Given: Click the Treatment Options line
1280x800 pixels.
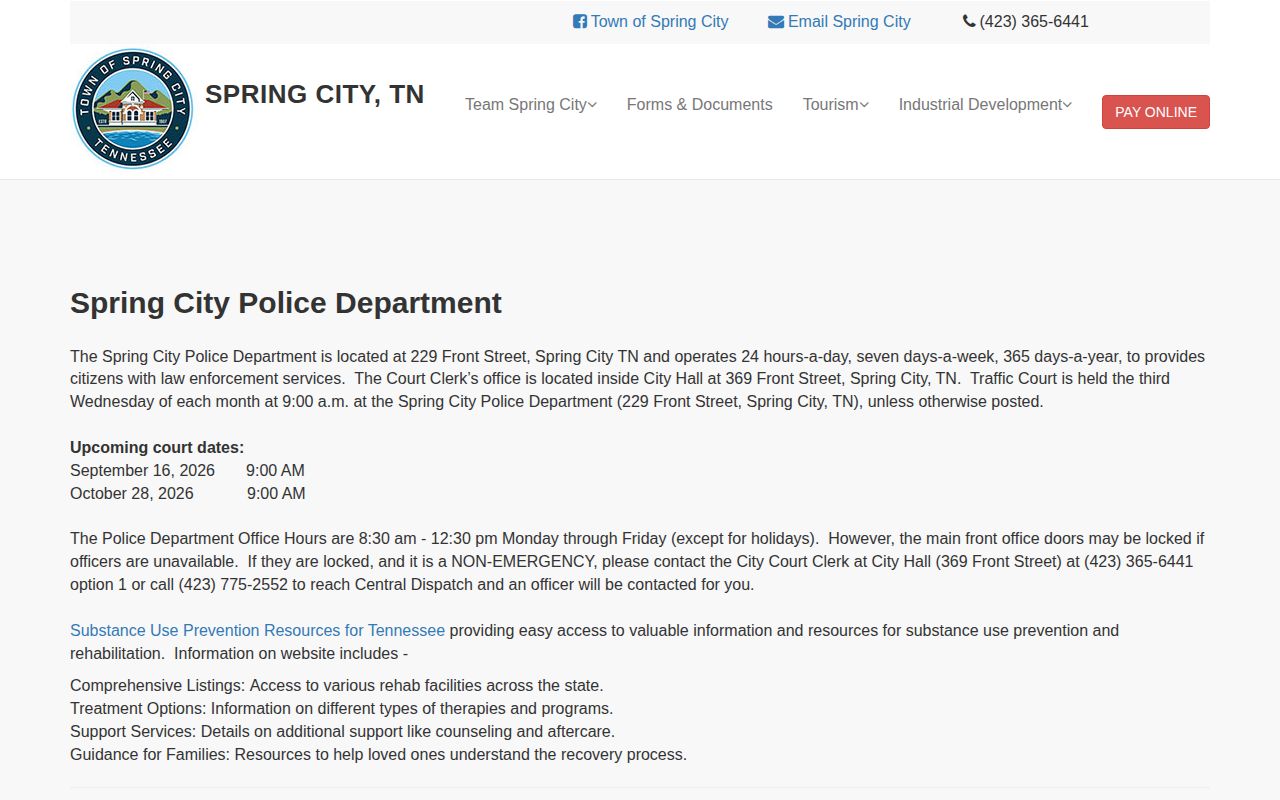Looking at the screenshot, I should coord(342,709).
